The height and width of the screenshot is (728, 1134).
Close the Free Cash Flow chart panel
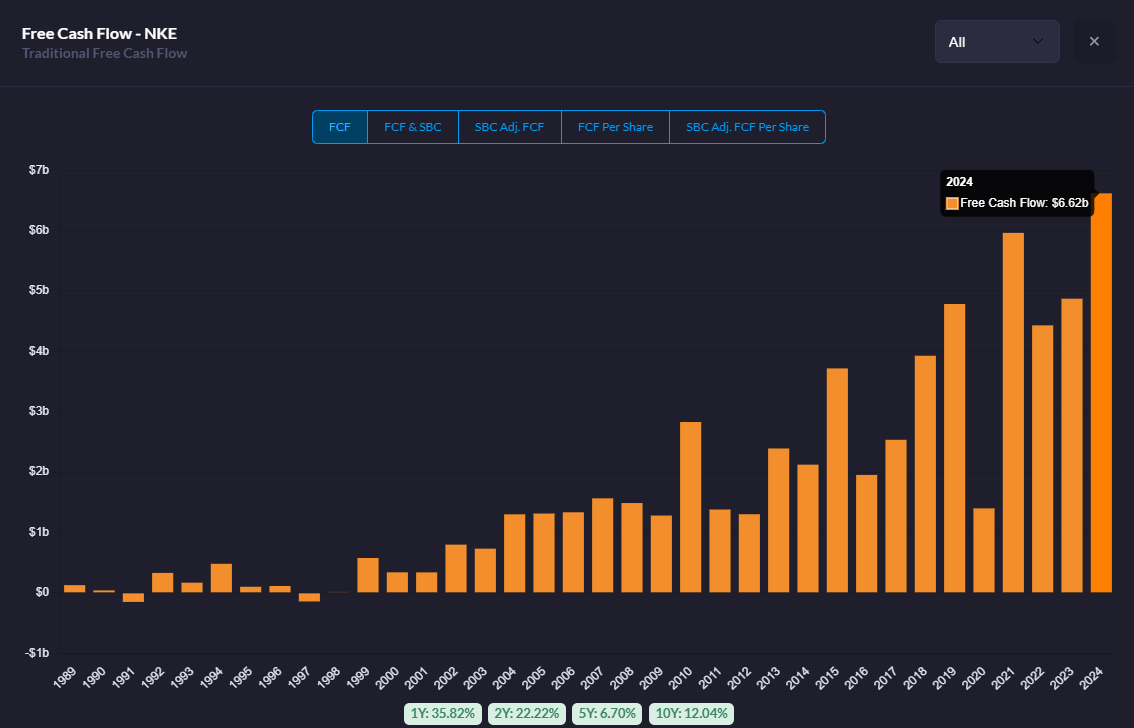click(x=1094, y=42)
